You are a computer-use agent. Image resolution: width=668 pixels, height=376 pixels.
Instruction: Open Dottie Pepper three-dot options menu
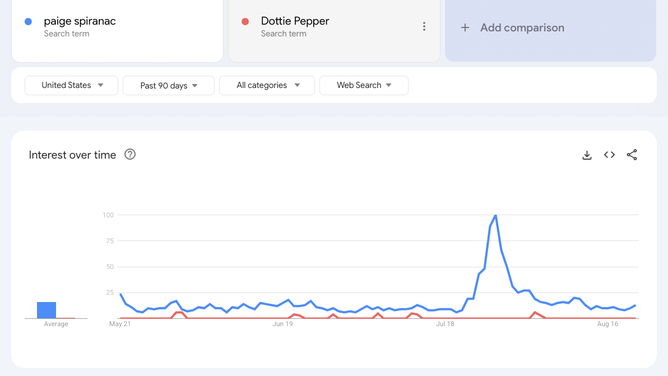424,26
